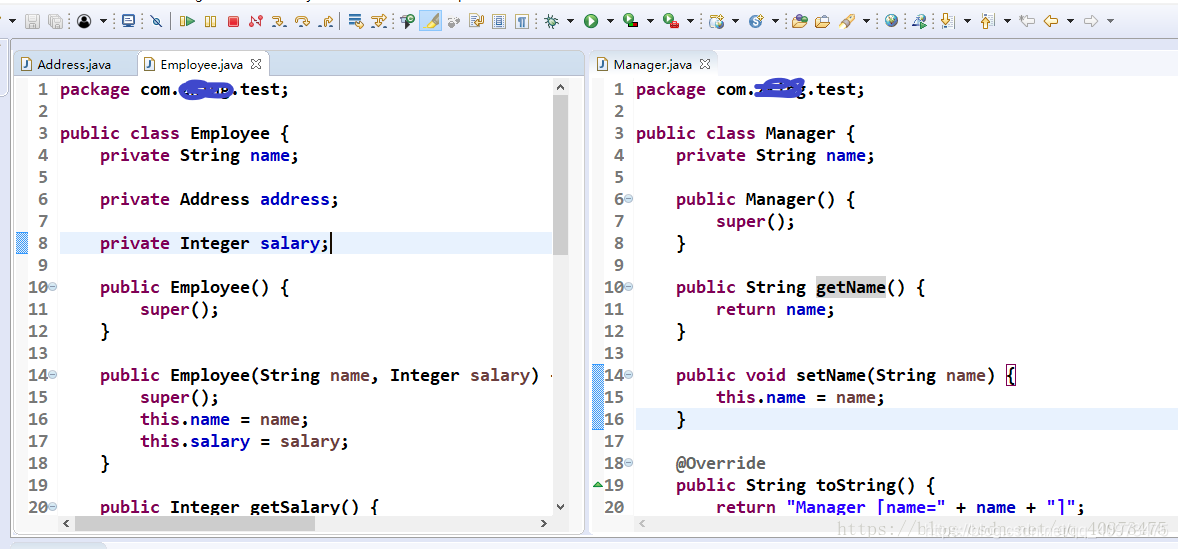Screen dimensions: 1178x549
Task: Click 'public class Employee {' line
Action: [x=174, y=133]
